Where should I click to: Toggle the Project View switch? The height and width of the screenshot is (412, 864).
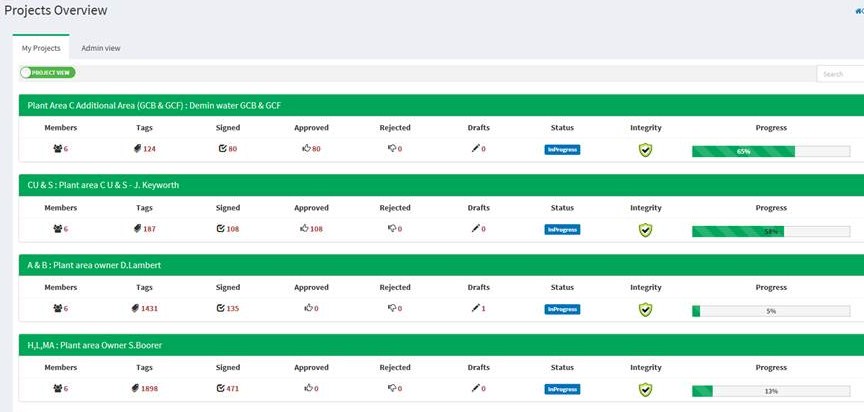47,73
